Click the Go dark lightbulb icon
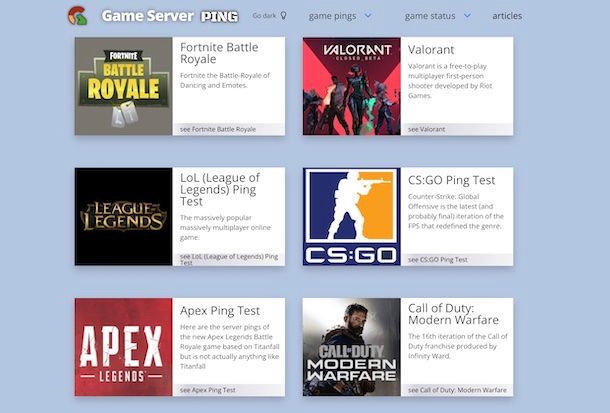 [x=284, y=16]
